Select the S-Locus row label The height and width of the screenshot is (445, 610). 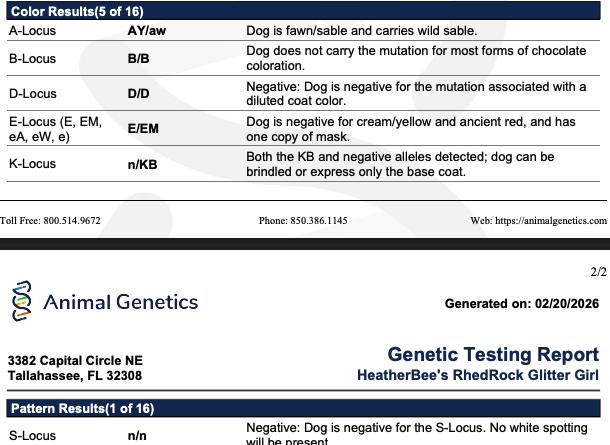point(32,436)
